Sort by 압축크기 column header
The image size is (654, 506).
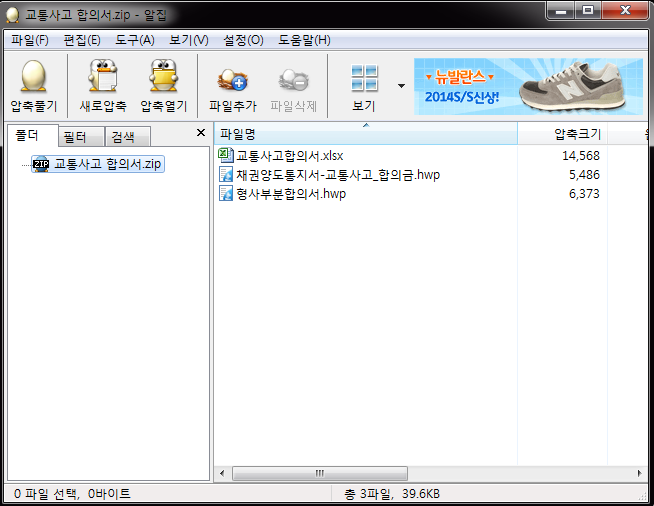click(562, 134)
